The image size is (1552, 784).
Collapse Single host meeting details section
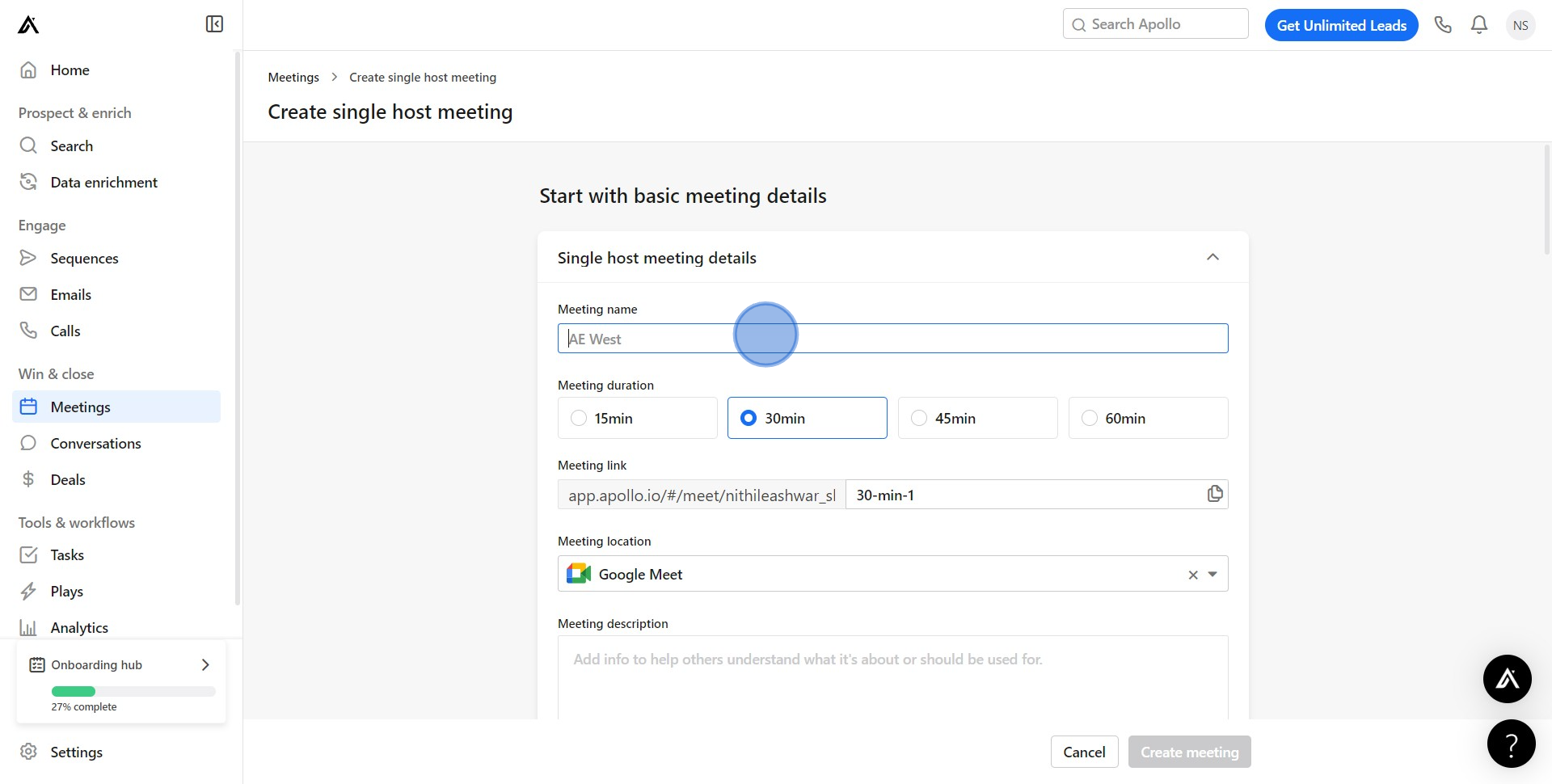pos(1212,257)
